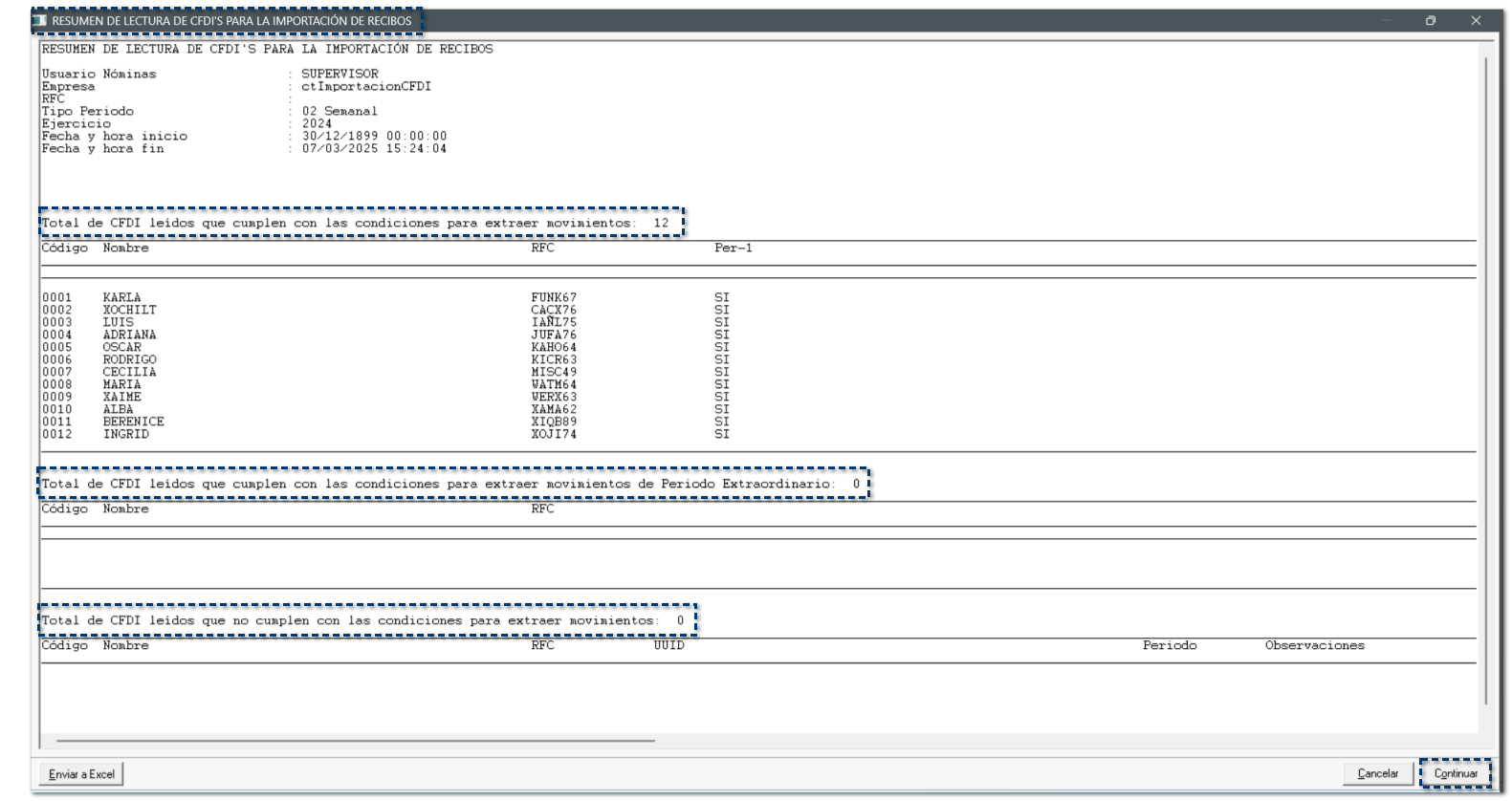Click the Per-1 column header
This screenshot has width=1512, height=801.
coord(733,248)
